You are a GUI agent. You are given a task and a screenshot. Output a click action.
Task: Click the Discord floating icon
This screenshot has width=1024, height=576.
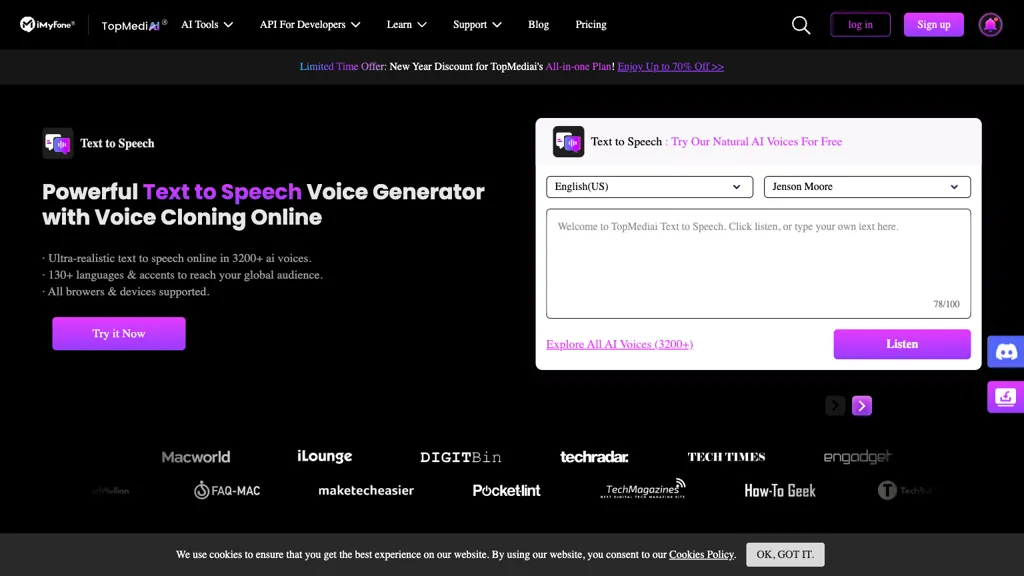point(1006,352)
